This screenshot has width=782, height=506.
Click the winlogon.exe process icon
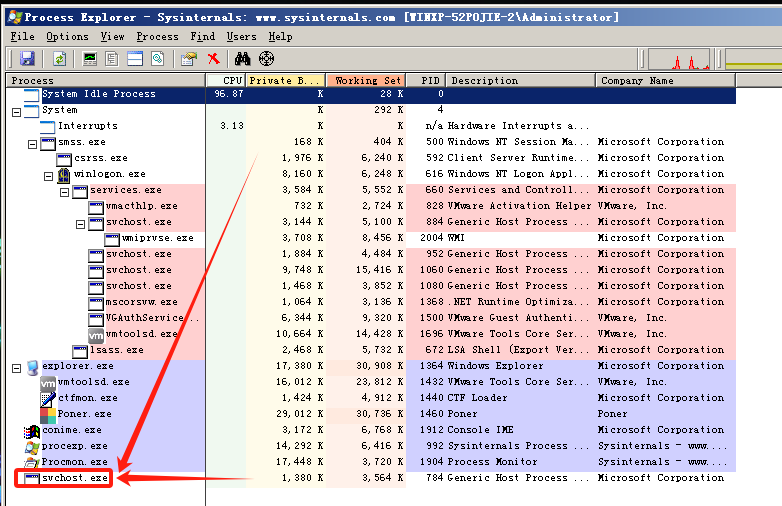[64, 175]
